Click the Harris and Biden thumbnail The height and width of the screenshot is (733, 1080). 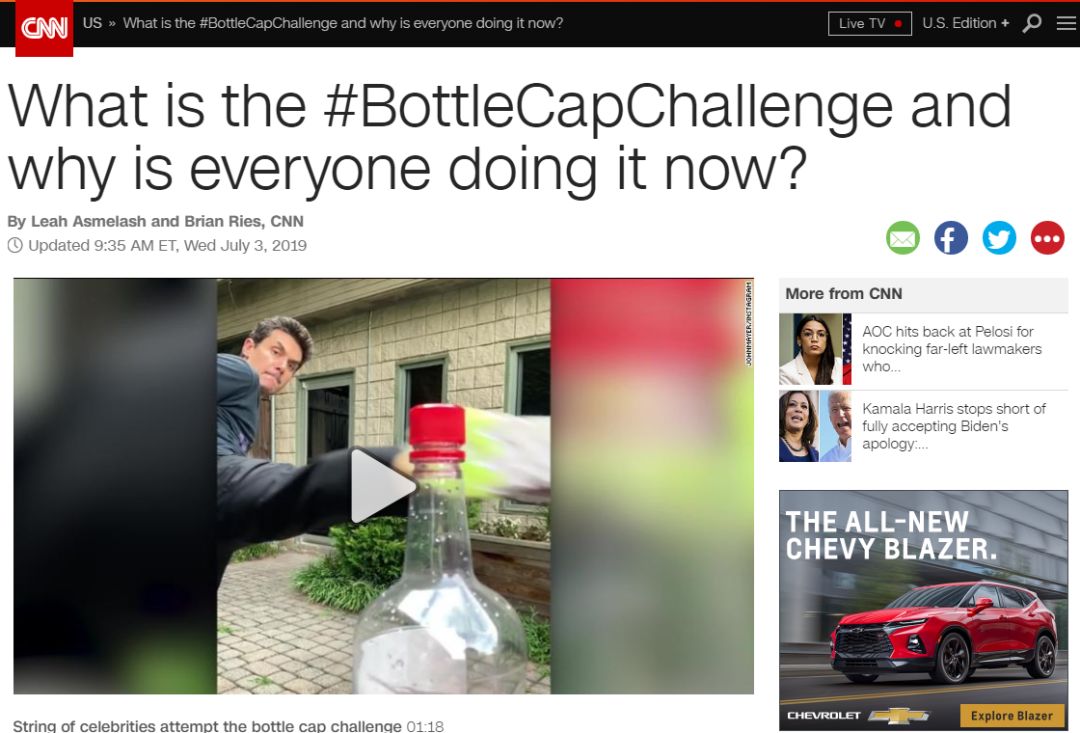tap(815, 426)
